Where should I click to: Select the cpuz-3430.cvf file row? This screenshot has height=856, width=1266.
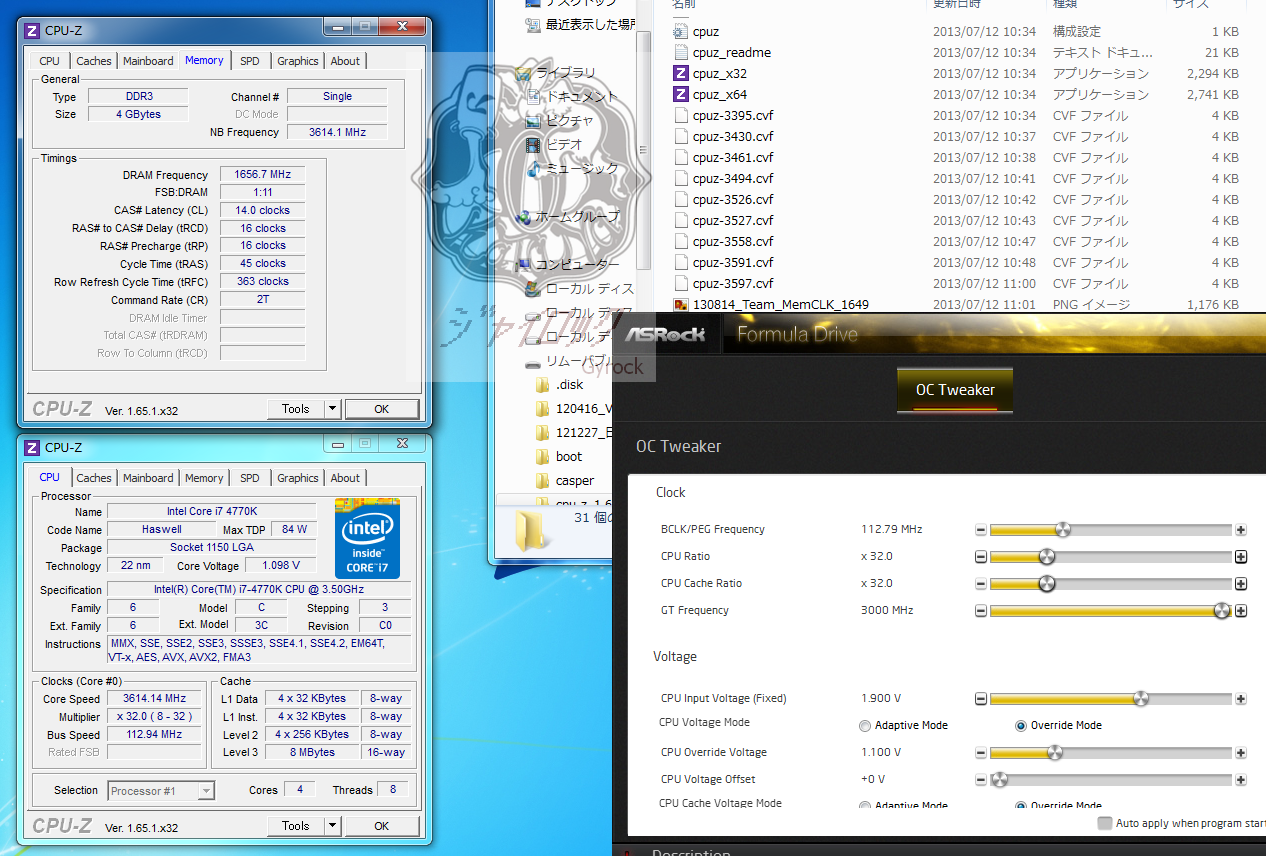pyautogui.click(x=956, y=136)
